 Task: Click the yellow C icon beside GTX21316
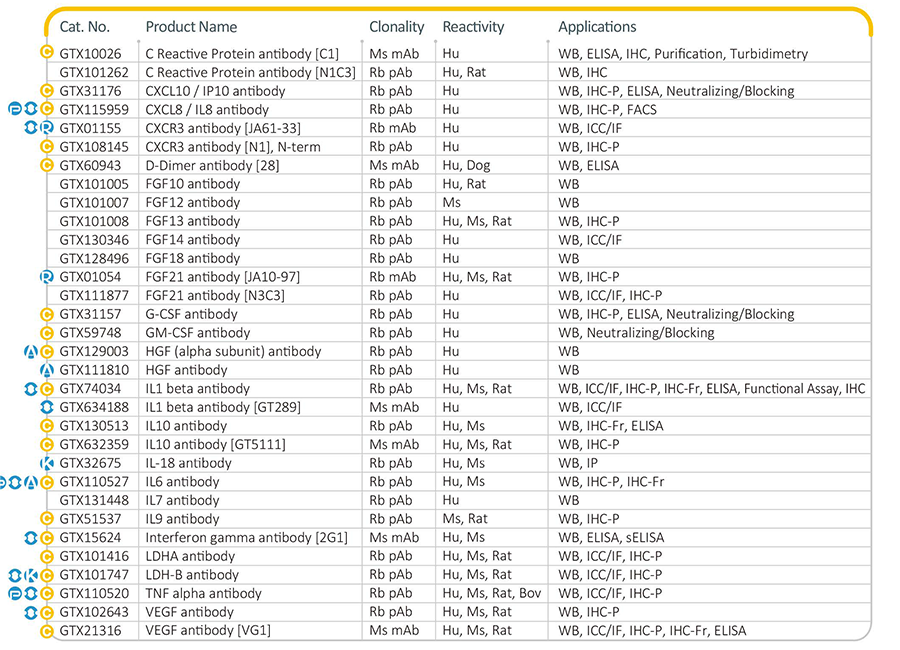pyautogui.click(x=47, y=630)
